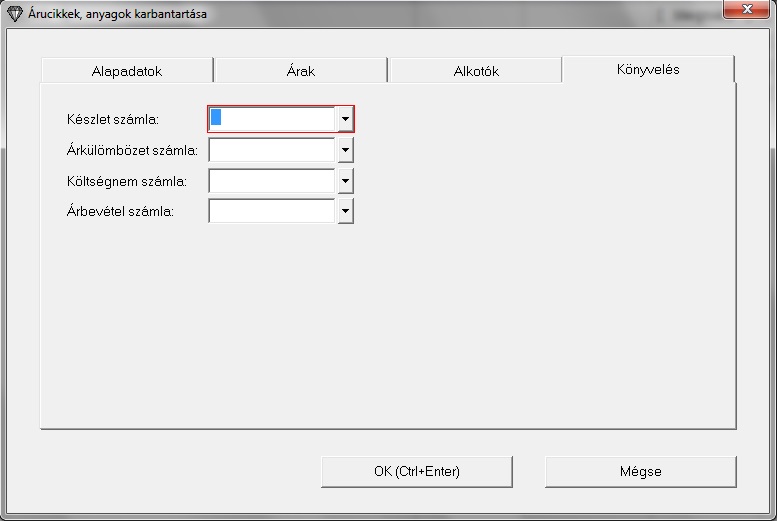The height and width of the screenshot is (521, 777).
Task: Click the "Készlet számla:" text label
Action: (112, 120)
